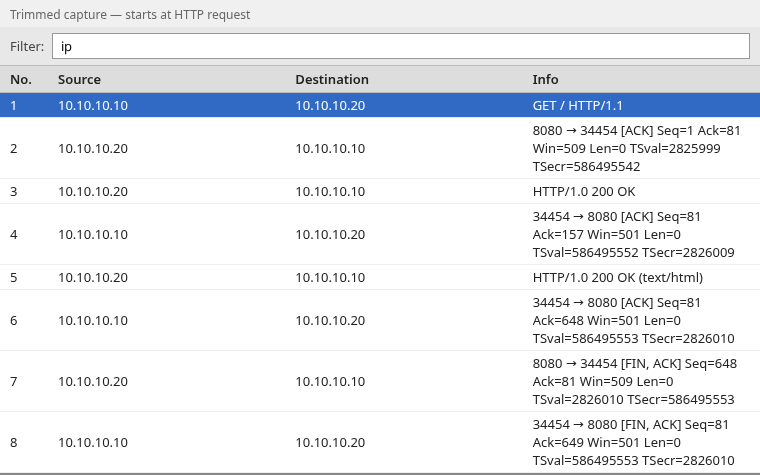Select the 'Ack=157 Win=501' info cell
Viewport: 760px width, 475px height.
633,235
